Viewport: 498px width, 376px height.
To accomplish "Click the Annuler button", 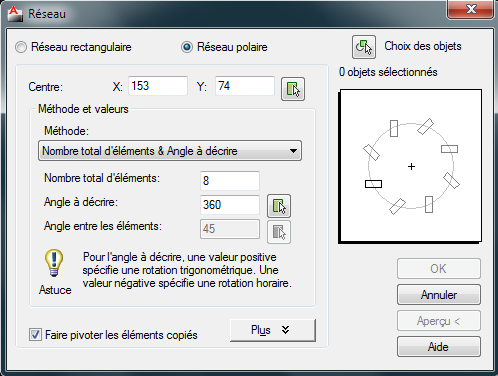I will click(439, 295).
